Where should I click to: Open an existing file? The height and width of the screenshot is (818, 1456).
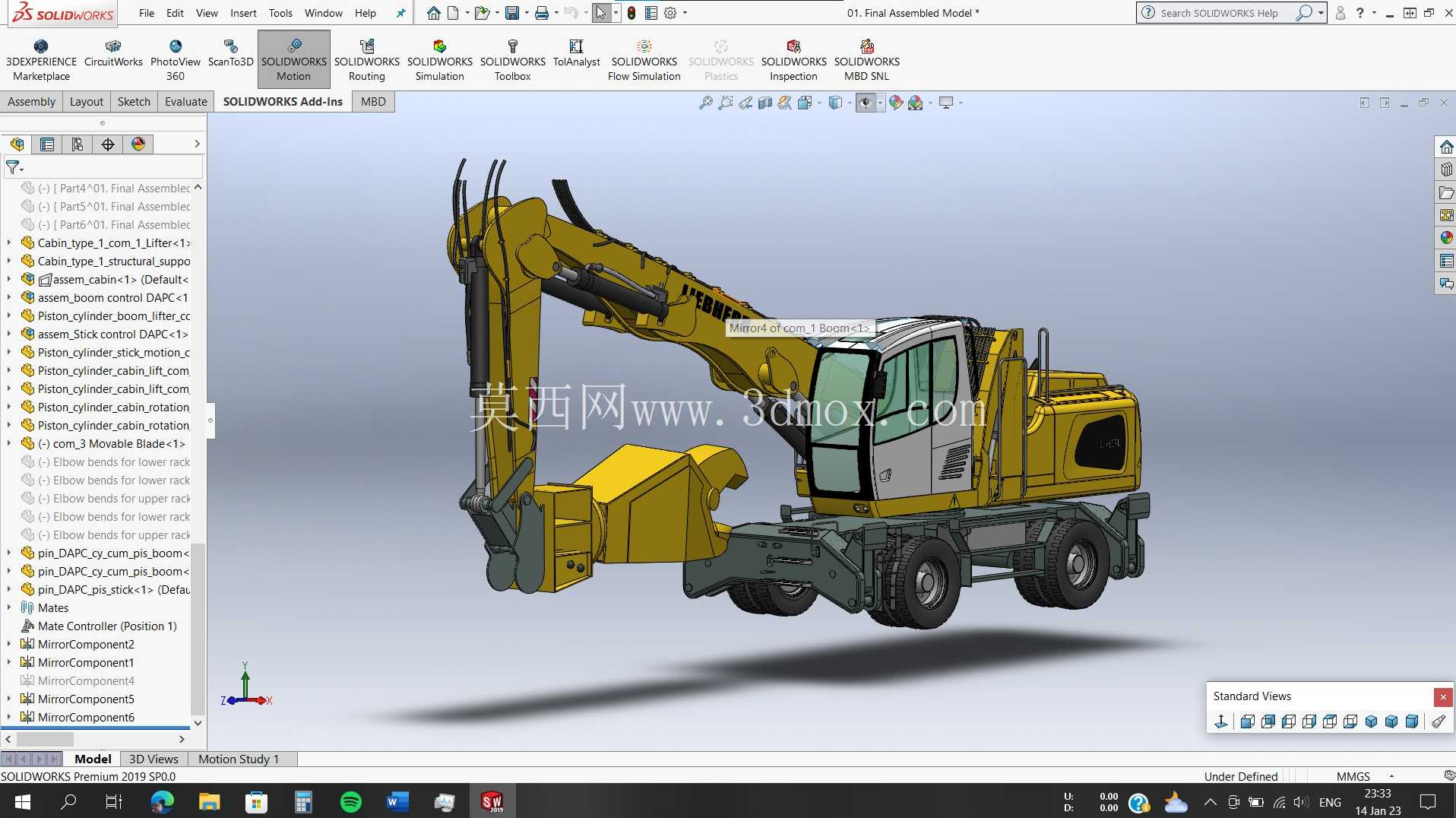pyautogui.click(x=482, y=13)
